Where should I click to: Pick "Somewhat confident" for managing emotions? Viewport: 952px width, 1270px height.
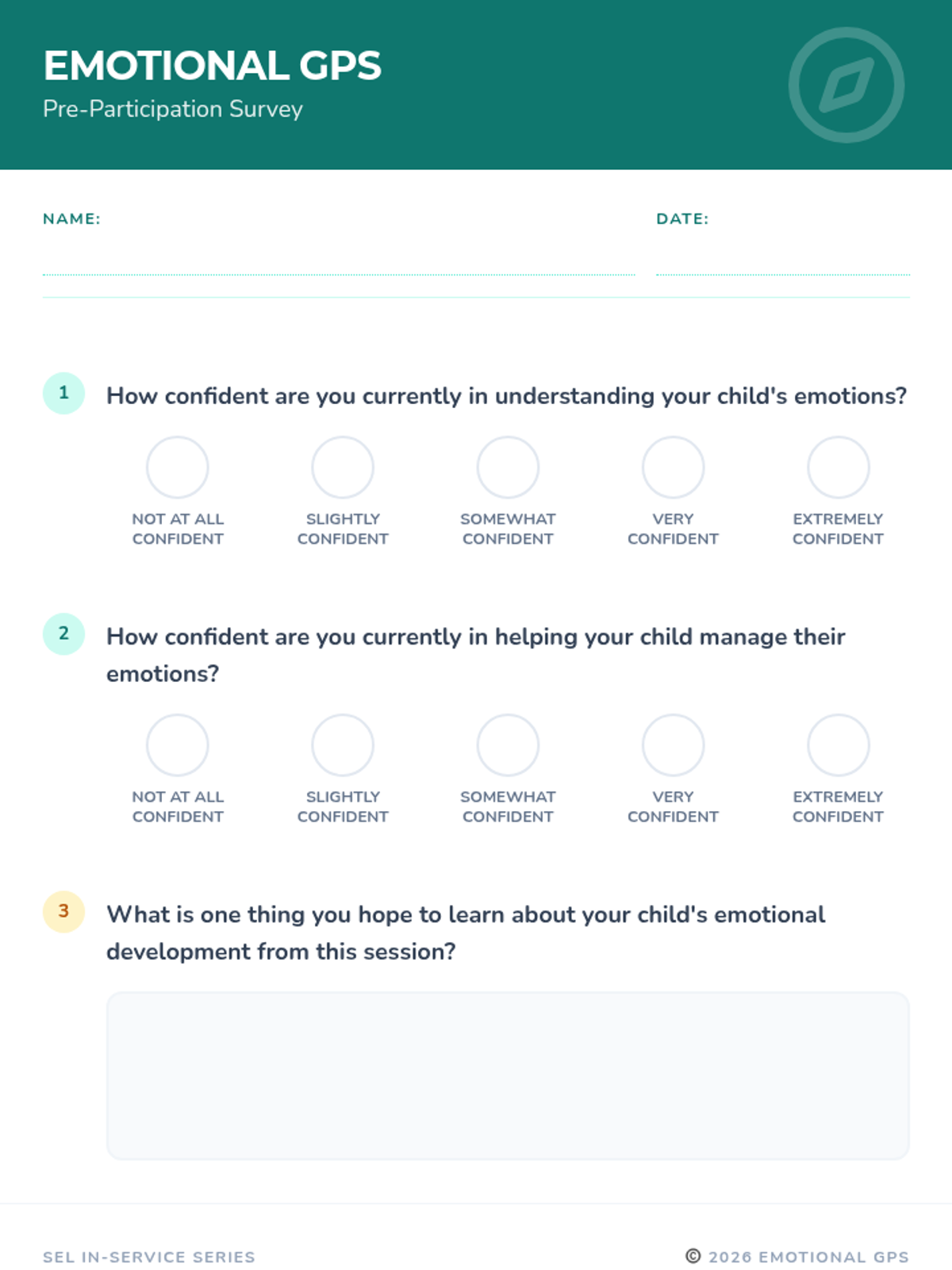click(508, 745)
